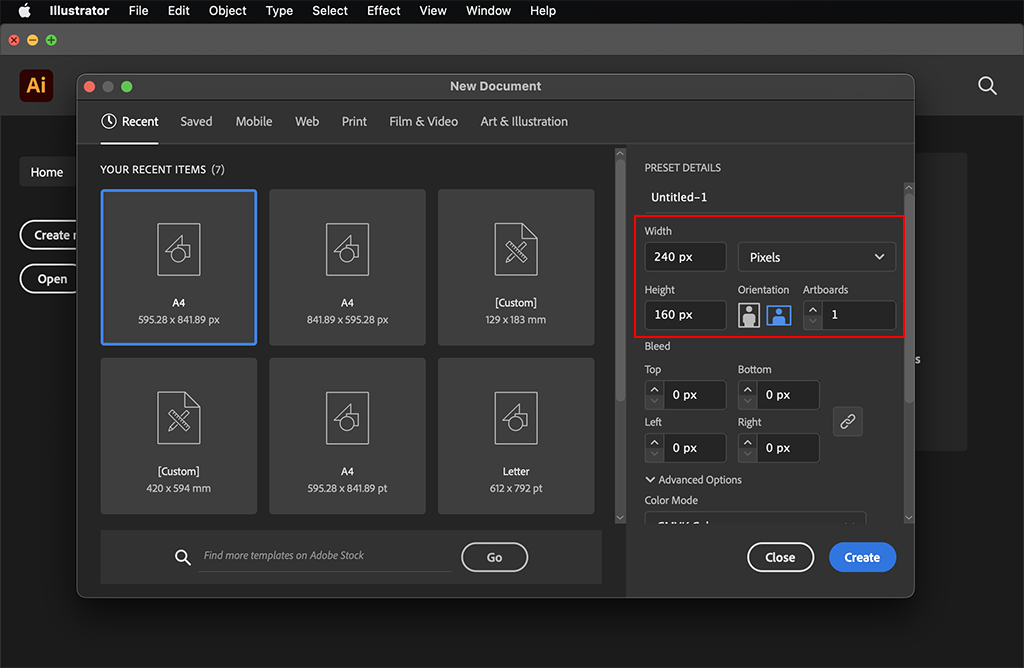Image resolution: width=1024 pixels, height=668 pixels.
Task: Open the Window menu
Action: click(x=488, y=10)
